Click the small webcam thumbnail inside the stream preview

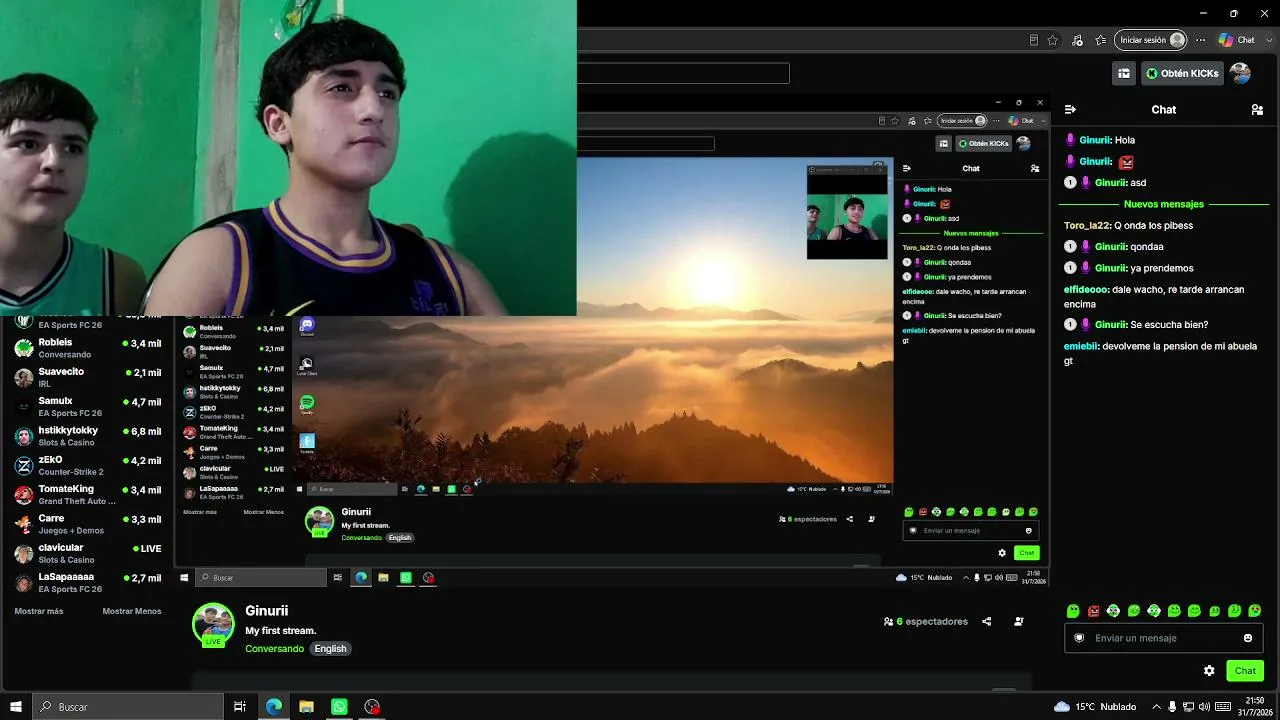coord(847,212)
